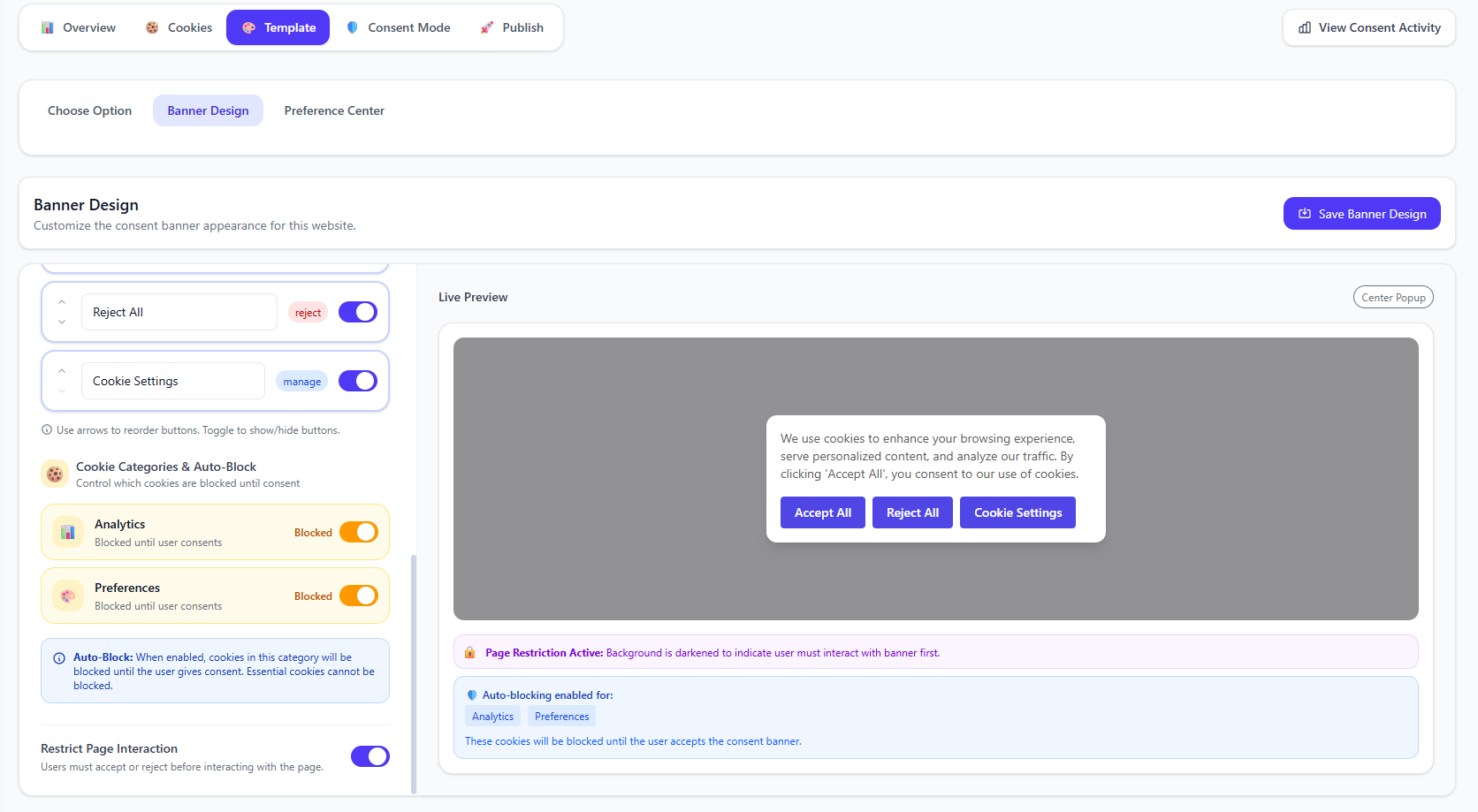1478x812 pixels.
Task: Click the Analytics category icon
Action: pyautogui.click(x=68, y=533)
